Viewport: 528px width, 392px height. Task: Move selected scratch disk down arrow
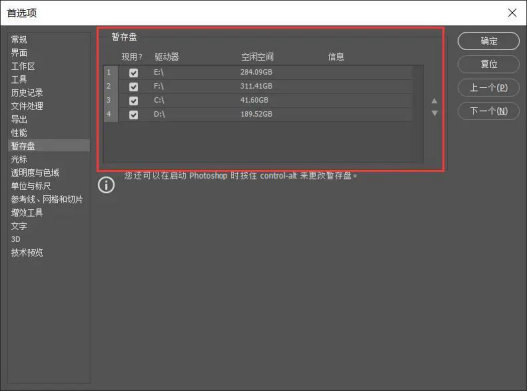[434, 113]
